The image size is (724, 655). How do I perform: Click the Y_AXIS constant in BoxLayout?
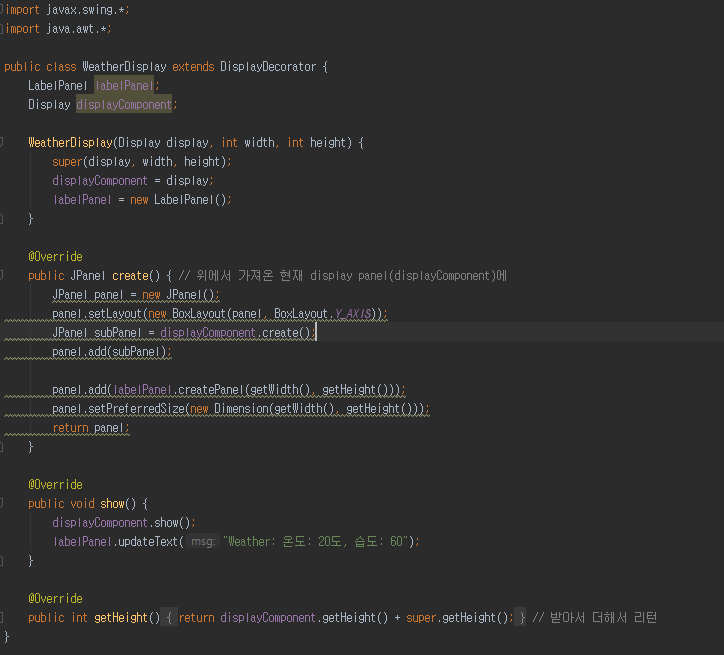pos(353,313)
